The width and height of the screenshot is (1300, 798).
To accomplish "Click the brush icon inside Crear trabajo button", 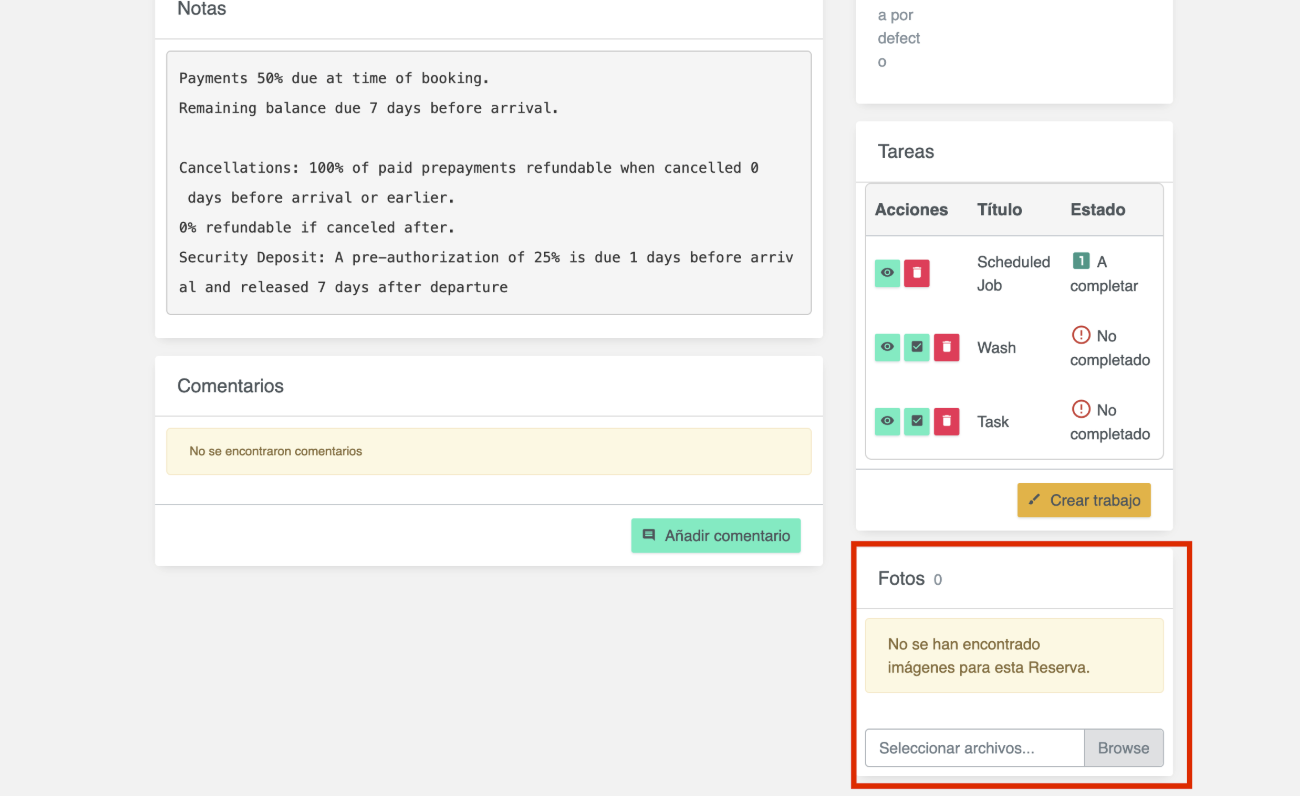I will 1035,500.
